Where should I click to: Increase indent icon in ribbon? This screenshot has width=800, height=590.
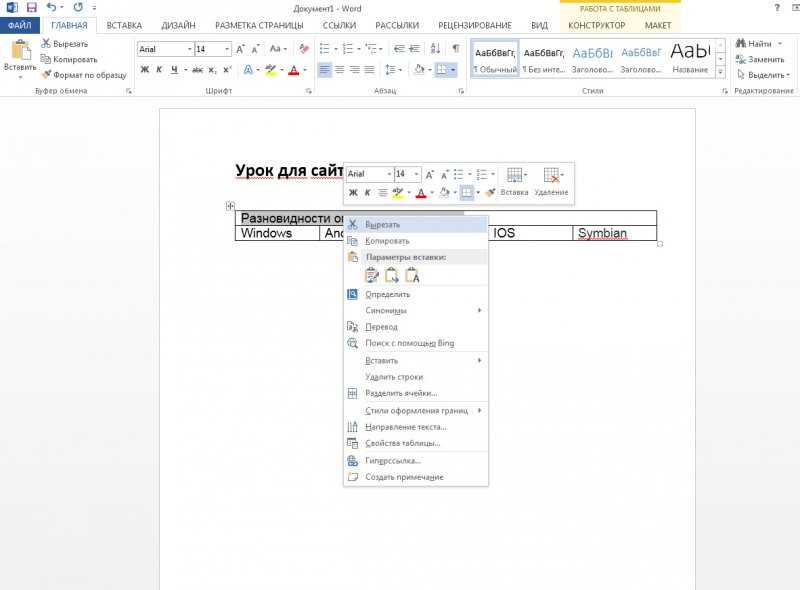point(415,48)
